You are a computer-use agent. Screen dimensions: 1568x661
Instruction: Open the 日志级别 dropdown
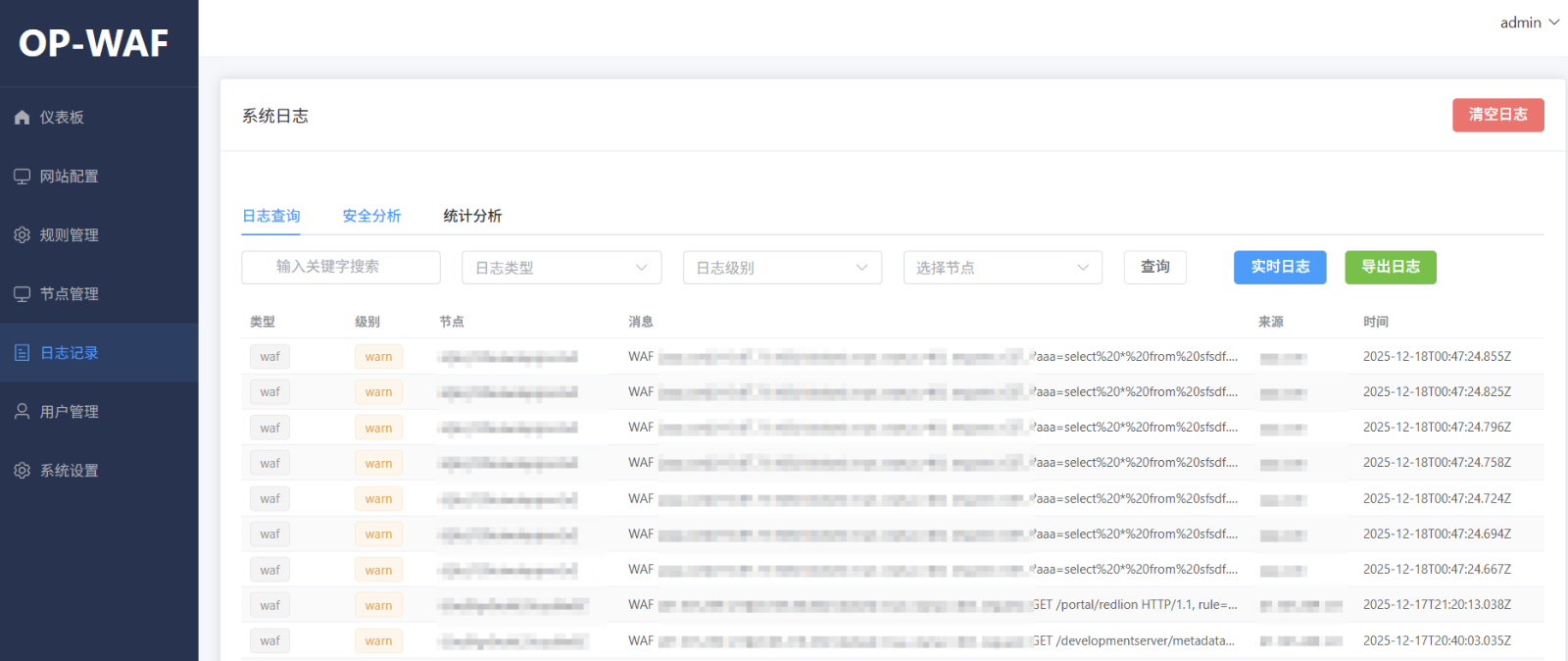(x=782, y=268)
